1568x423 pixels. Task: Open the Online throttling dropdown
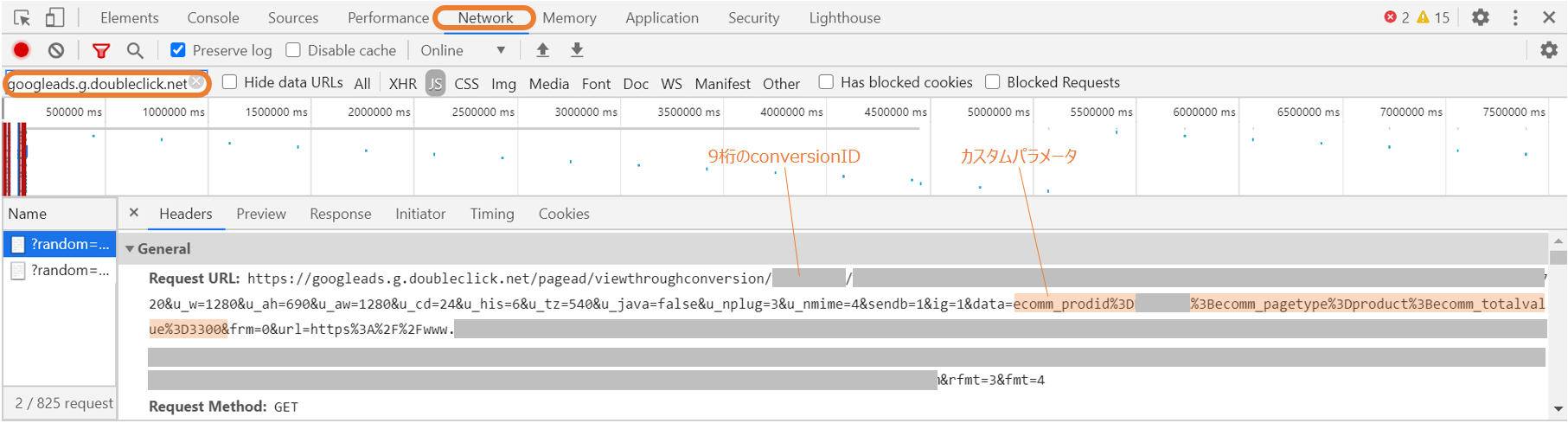coord(463,50)
